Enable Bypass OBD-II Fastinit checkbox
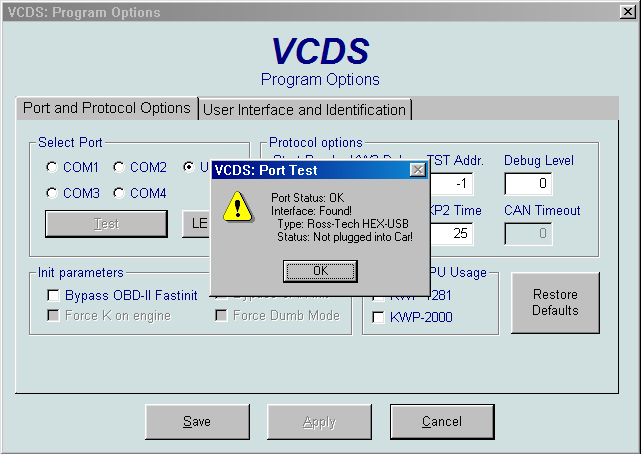The width and height of the screenshot is (641, 454). 53,295
